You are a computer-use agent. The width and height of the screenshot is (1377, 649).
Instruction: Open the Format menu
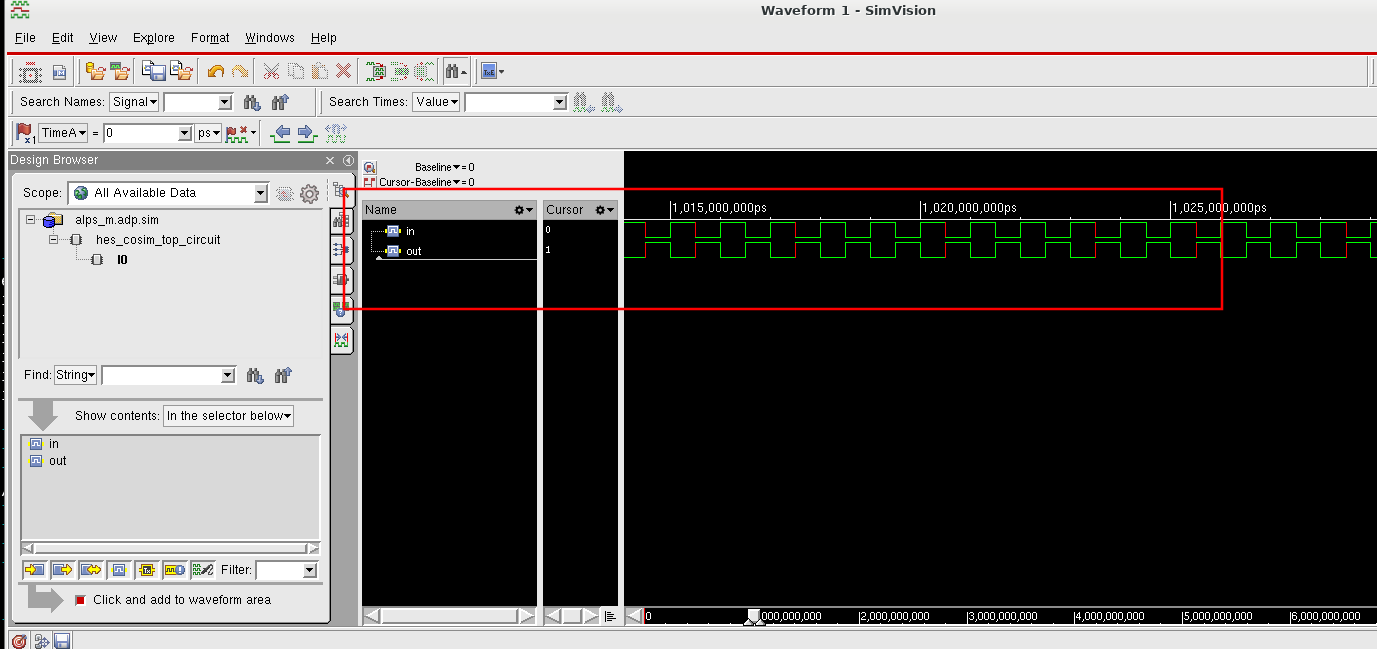tap(210, 38)
